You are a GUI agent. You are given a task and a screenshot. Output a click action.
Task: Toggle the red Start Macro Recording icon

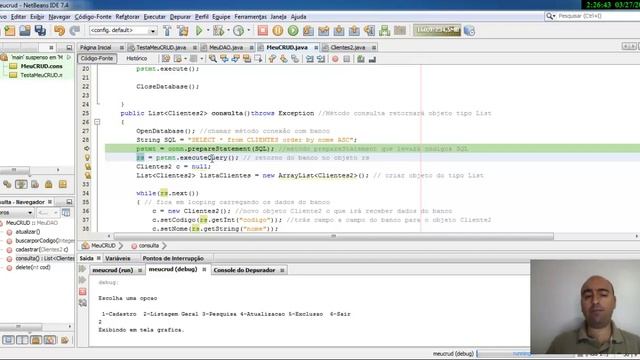pyautogui.click(x=335, y=59)
